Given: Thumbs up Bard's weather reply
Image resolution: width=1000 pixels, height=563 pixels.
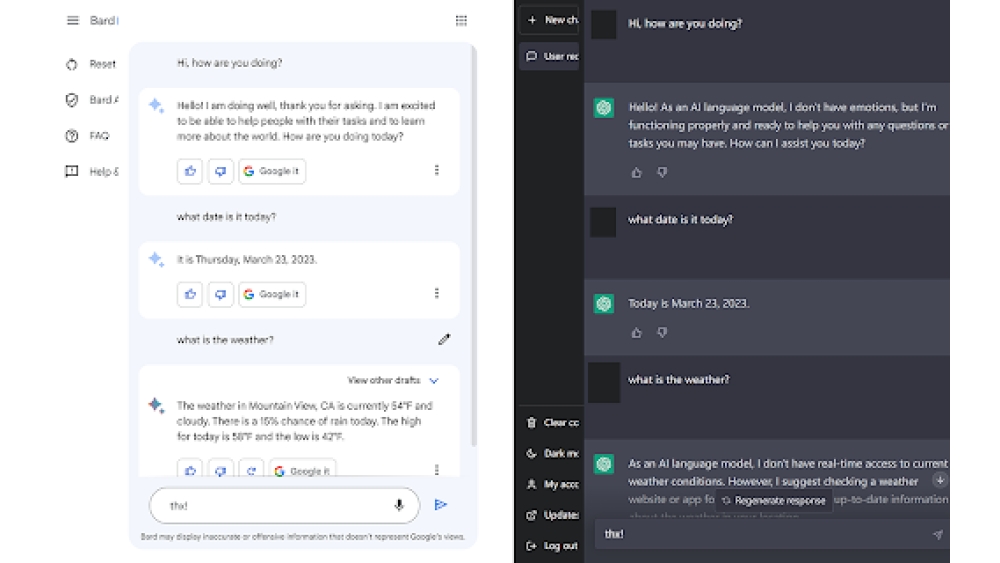Looking at the screenshot, I should point(190,469).
